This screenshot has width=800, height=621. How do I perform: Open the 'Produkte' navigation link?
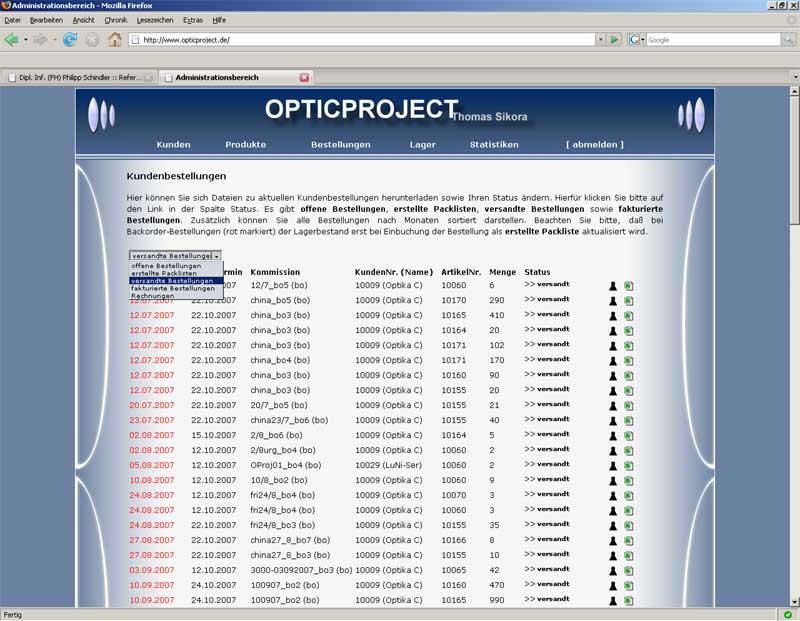(x=245, y=145)
